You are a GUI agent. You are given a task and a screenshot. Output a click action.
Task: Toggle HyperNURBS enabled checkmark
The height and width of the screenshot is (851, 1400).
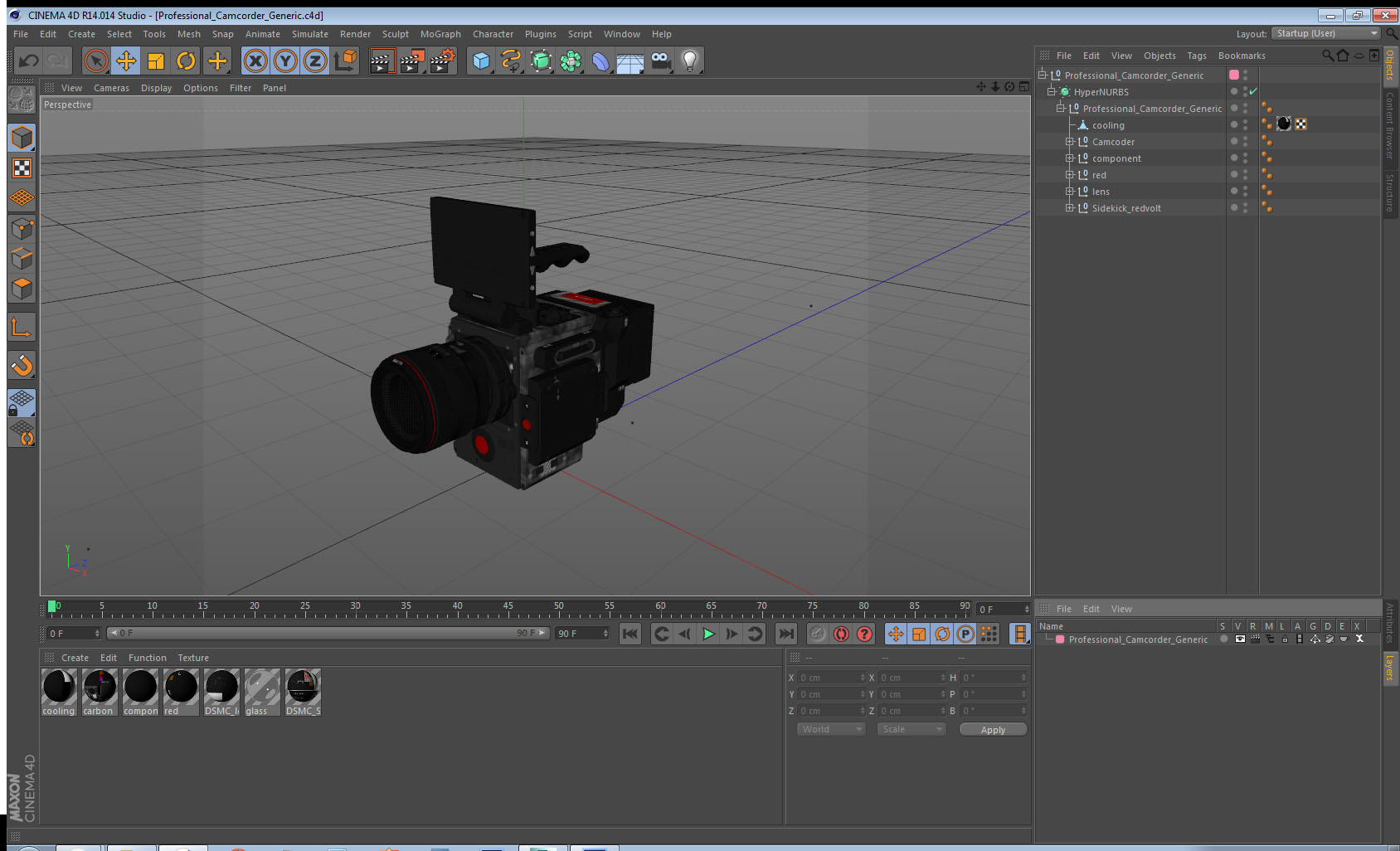[x=1253, y=91]
